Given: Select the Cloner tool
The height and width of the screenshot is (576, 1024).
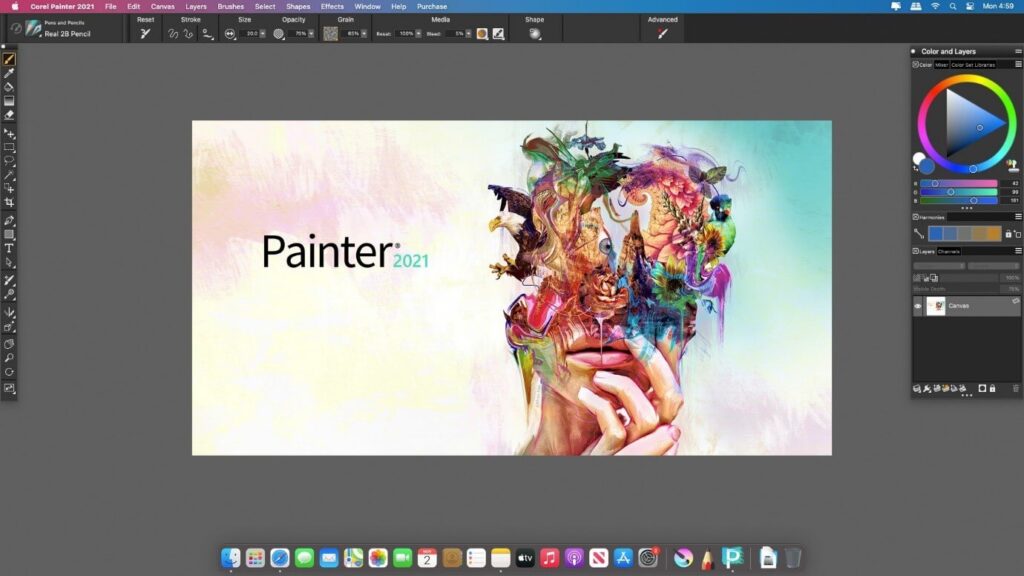Looking at the screenshot, I should point(9,280).
